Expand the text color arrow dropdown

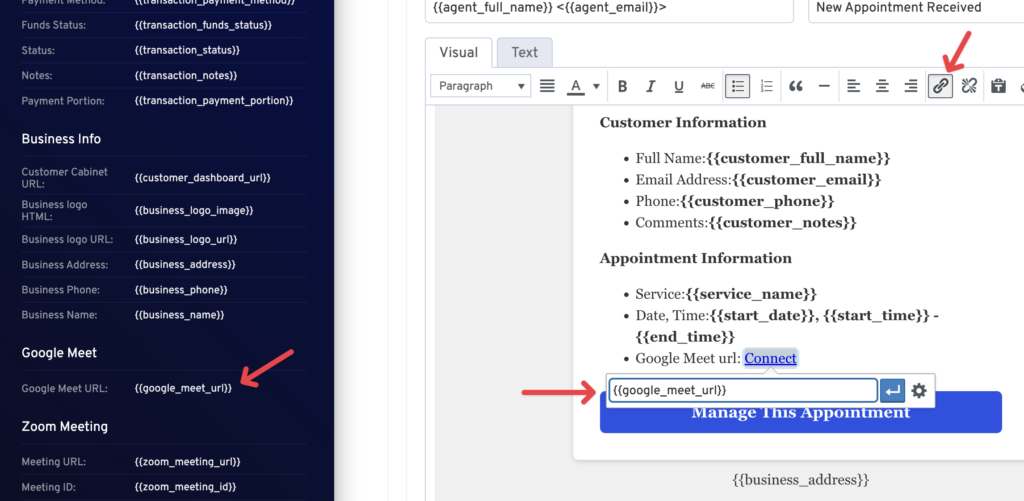(596, 86)
